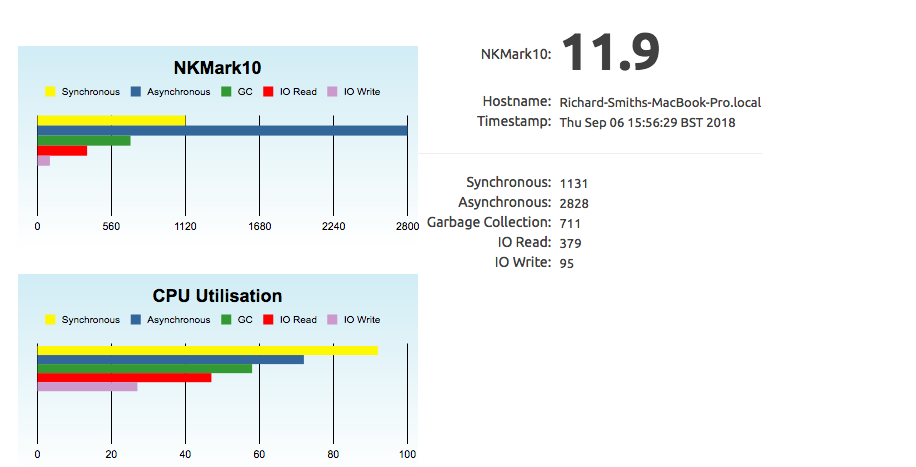Click the yellow Synchronous bar in NKMark10 chart
Viewport: 916px width, 467px height.
(112, 120)
